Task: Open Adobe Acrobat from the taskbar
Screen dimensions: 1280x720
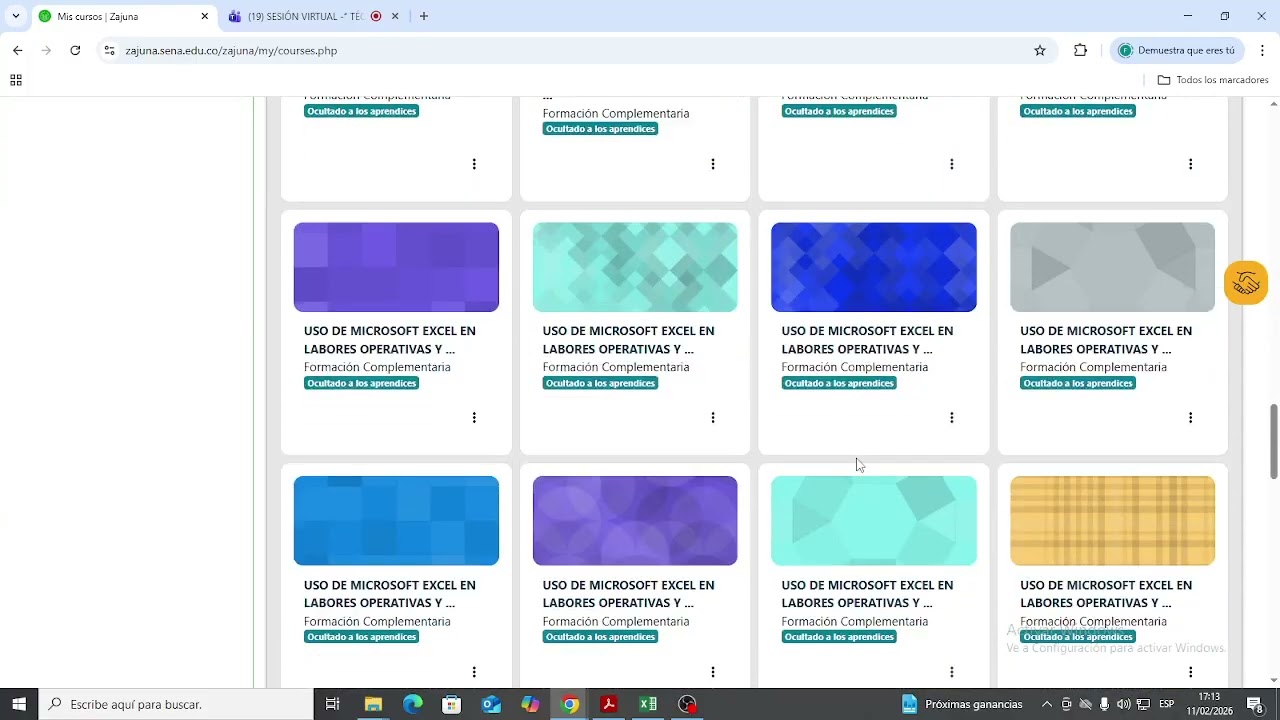Action: [x=608, y=704]
